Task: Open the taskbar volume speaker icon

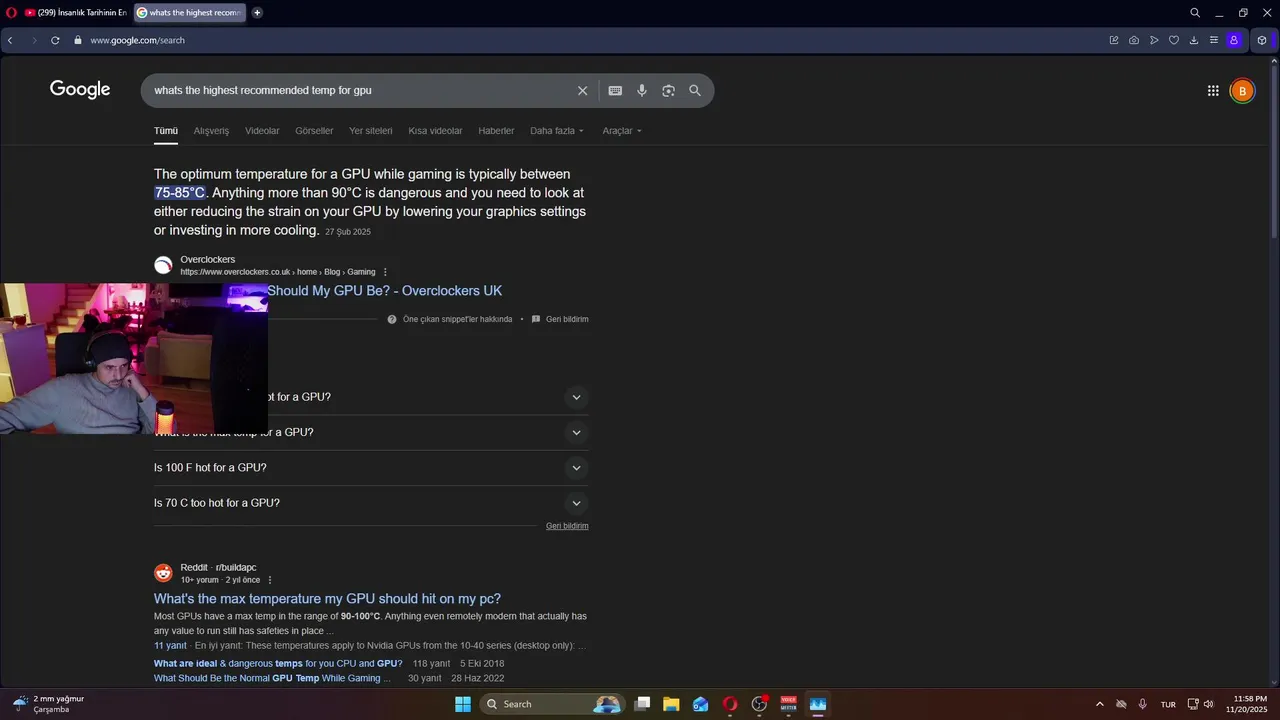Action: coord(1208,704)
